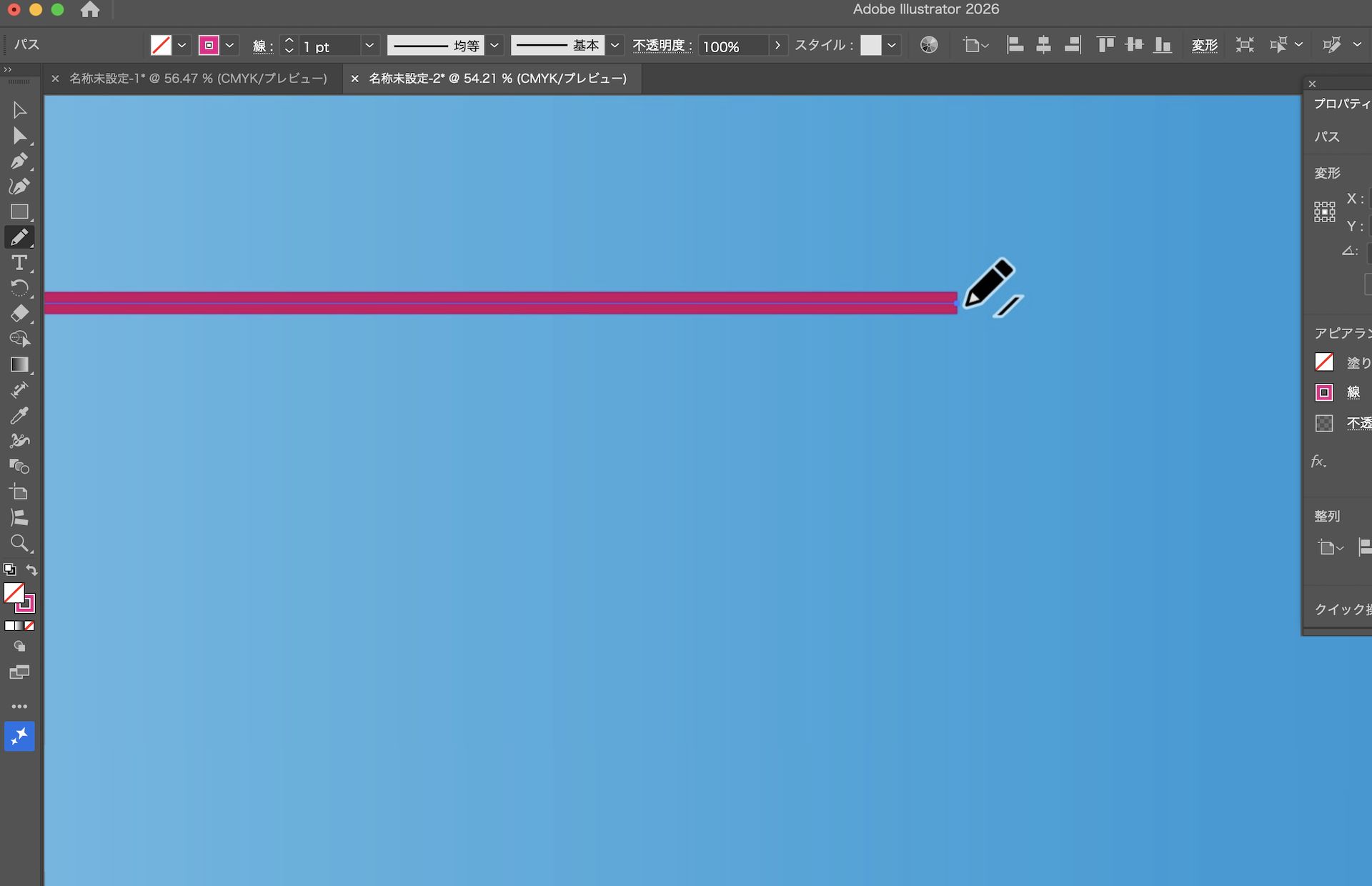This screenshot has width=1372, height=886.
Task: Click the 不透明 link in the Appearance panel
Action: tap(1358, 423)
